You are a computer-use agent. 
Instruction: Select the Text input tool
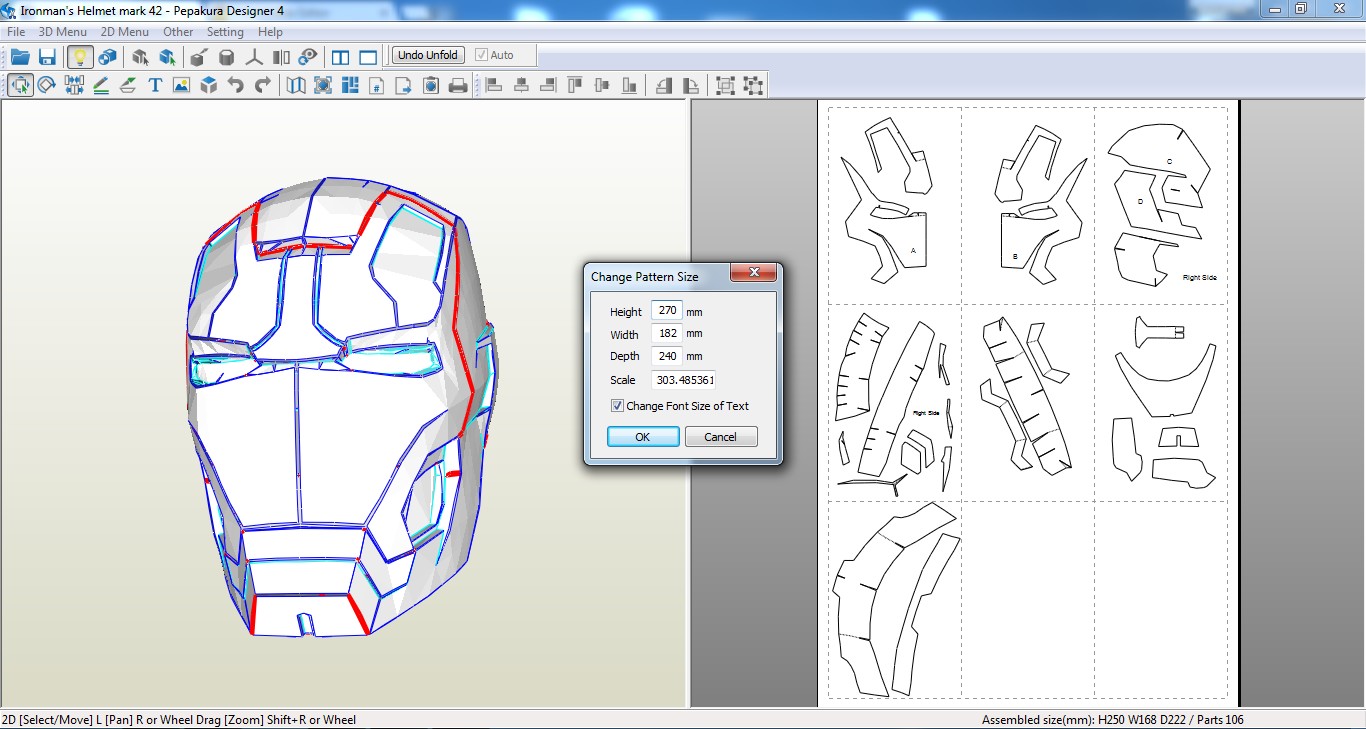(x=155, y=85)
